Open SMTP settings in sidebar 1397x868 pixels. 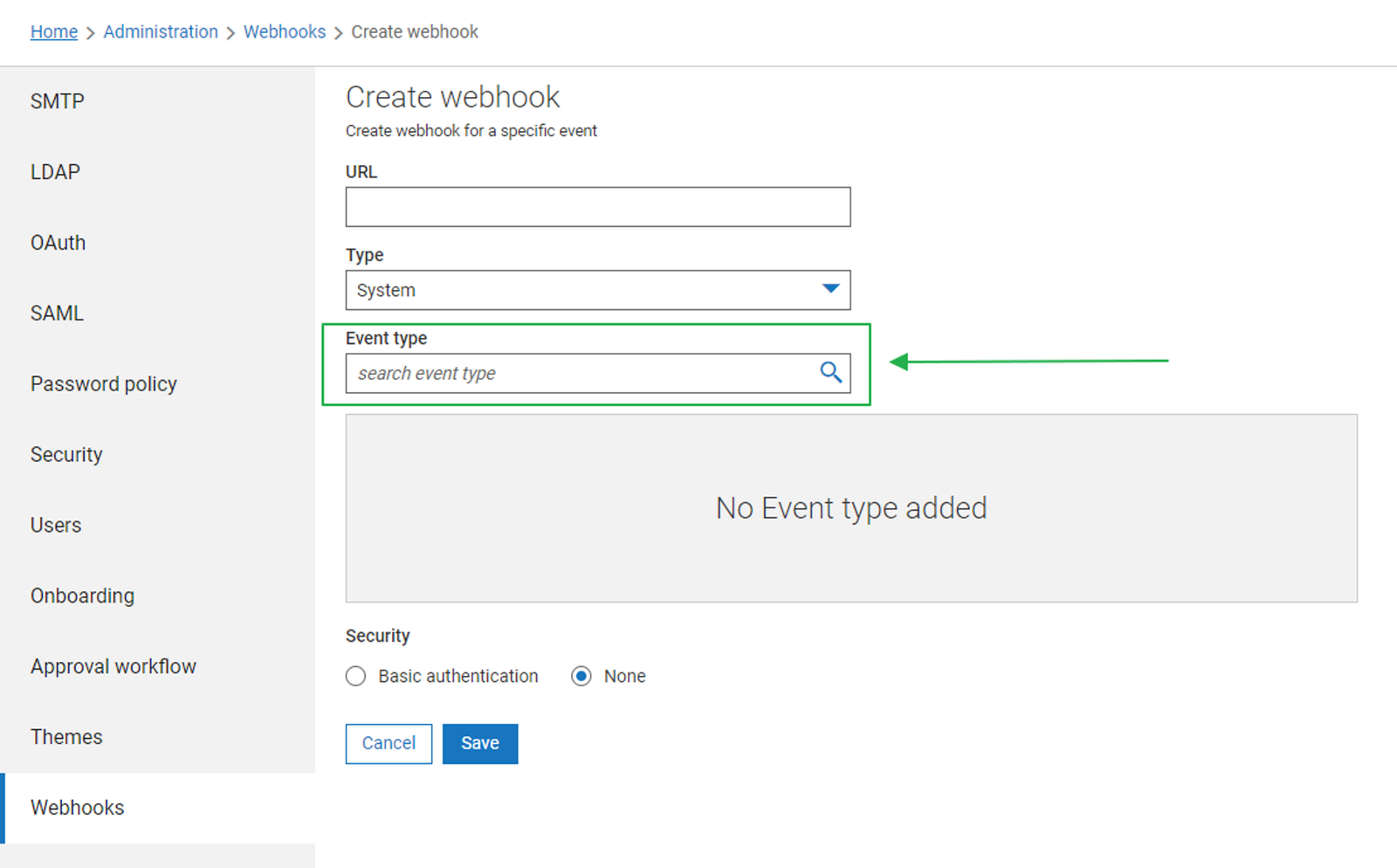coord(58,101)
